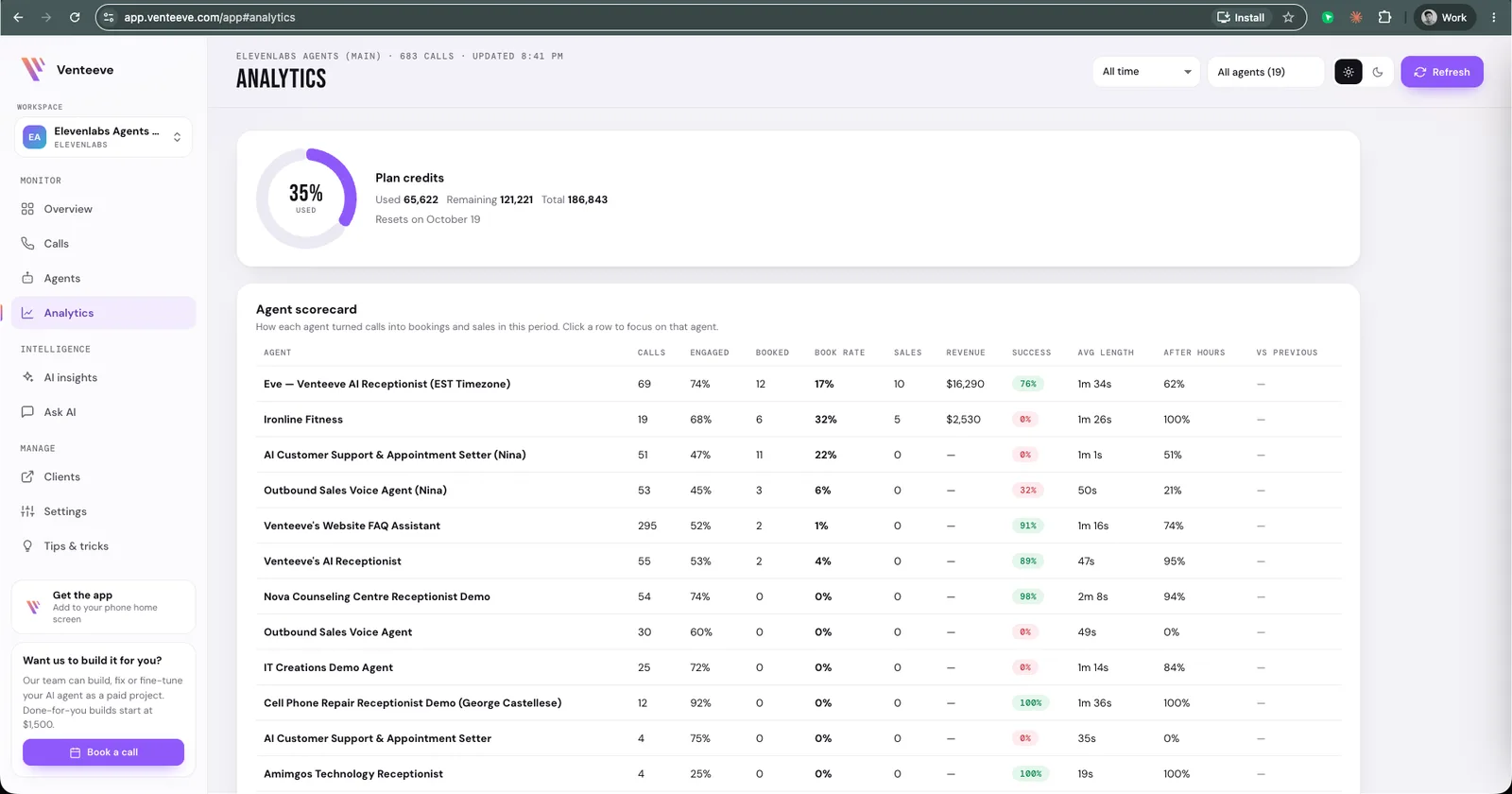Reload the page with browser reload icon
The image size is (1512, 794).
pos(75,17)
